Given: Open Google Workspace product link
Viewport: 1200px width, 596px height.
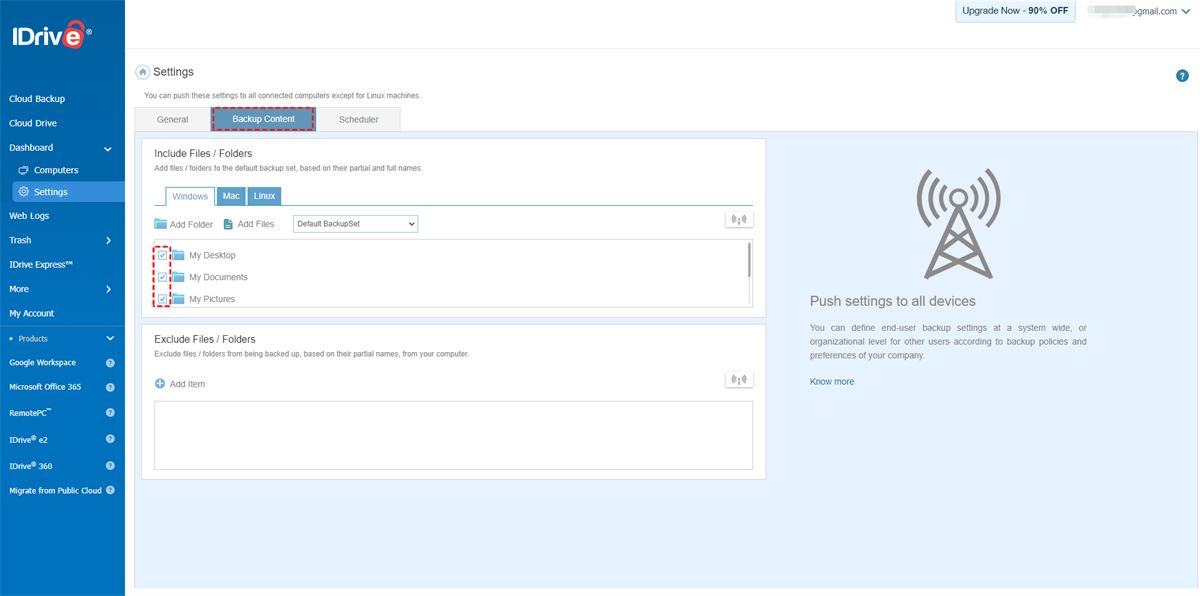Looking at the screenshot, I should [42, 363].
